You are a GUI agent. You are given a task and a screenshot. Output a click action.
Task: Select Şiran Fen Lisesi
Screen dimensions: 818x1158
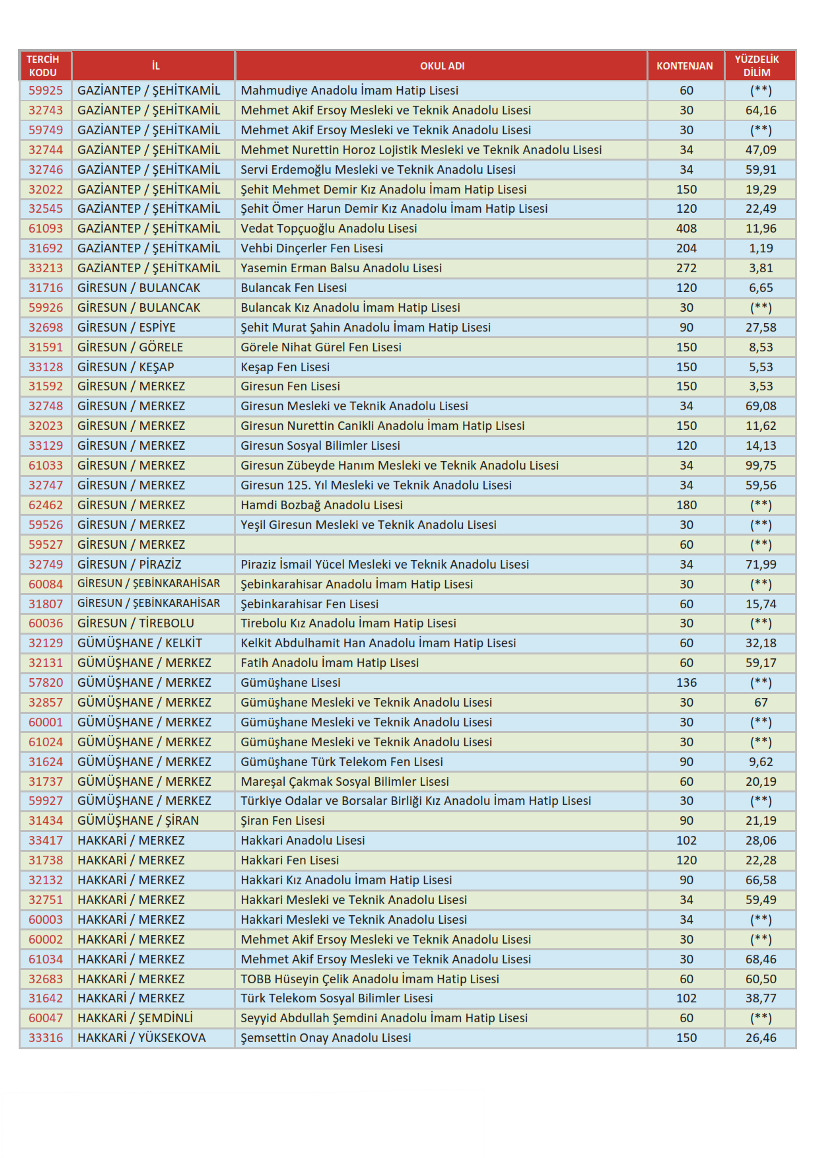tap(283, 820)
